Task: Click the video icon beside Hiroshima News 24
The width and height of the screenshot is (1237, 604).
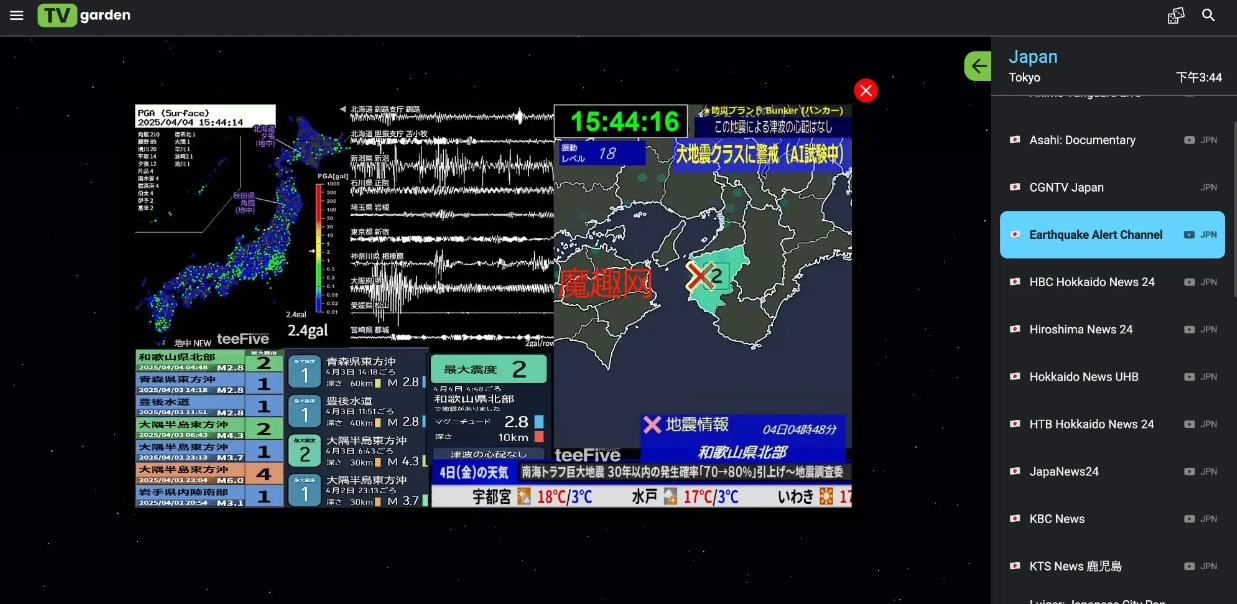Action: coord(1189,329)
